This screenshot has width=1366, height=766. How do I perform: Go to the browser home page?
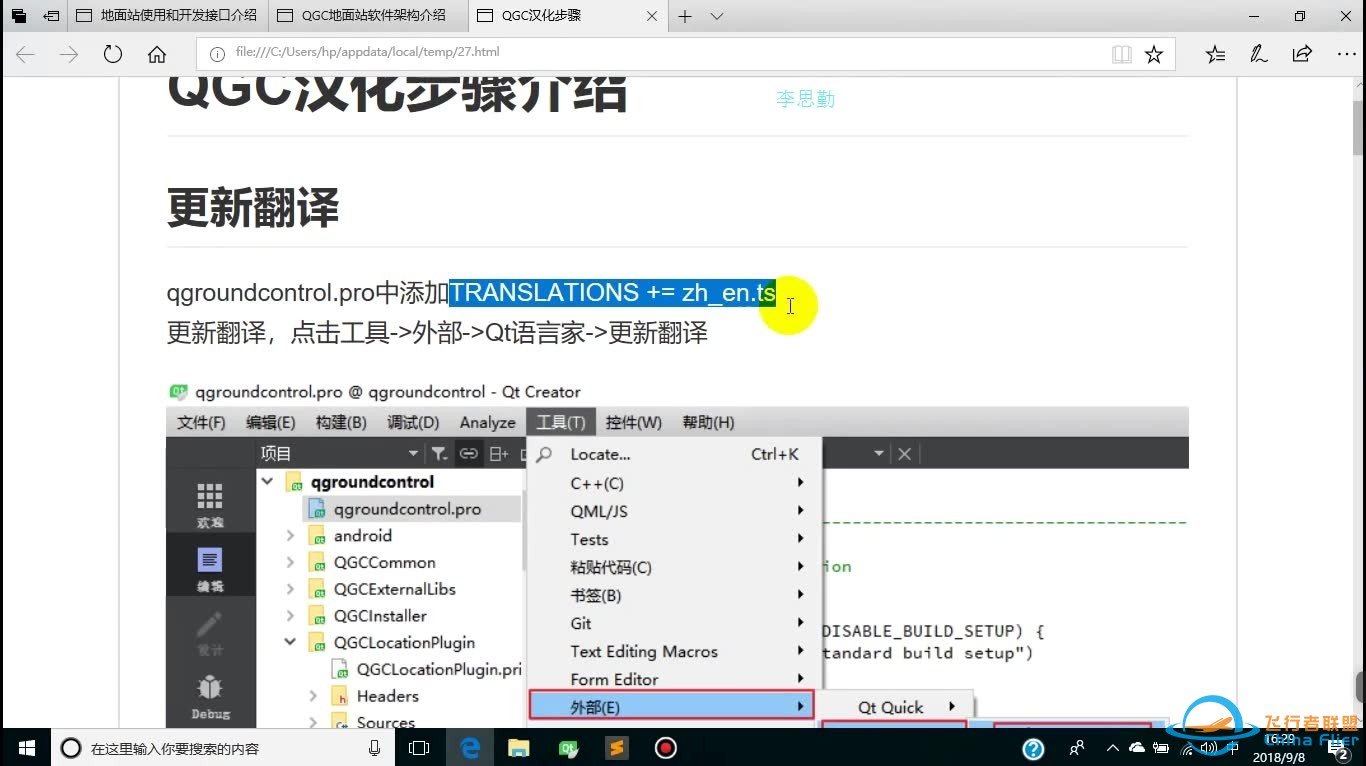click(x=157, y=55)
